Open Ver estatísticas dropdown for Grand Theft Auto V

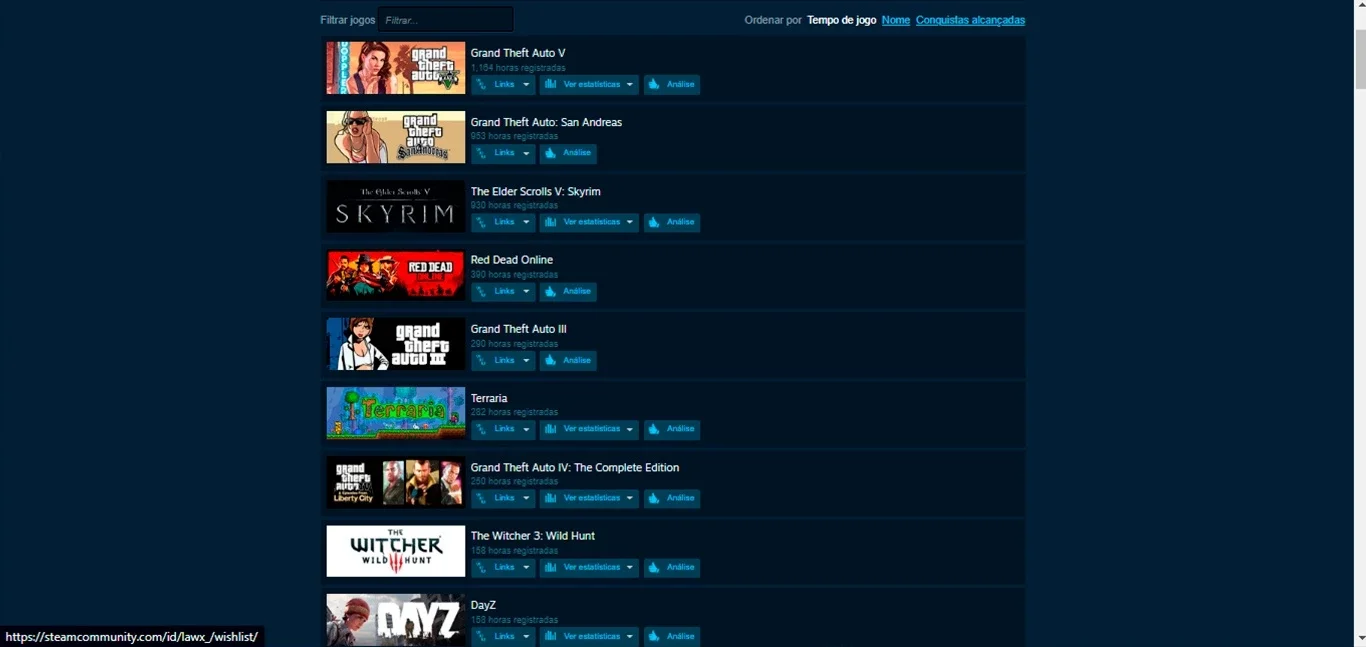(589, 85)
